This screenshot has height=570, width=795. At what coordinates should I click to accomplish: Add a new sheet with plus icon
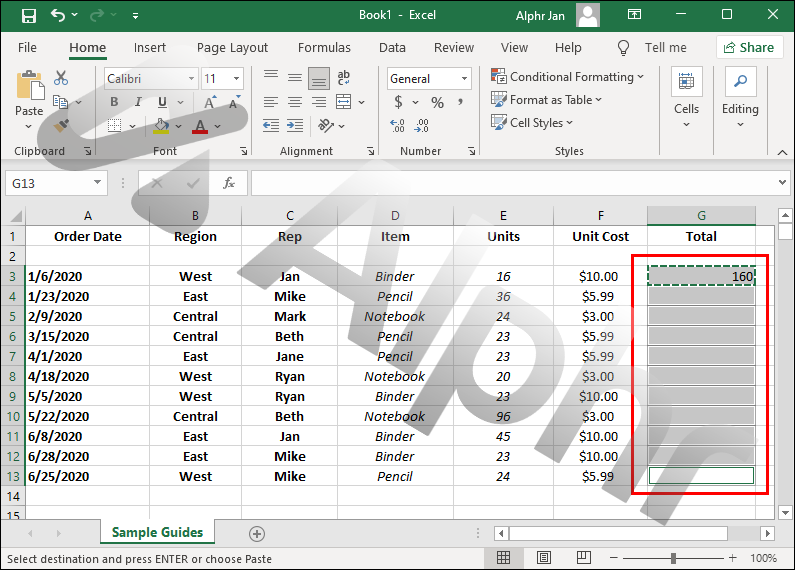click(x=257, y=533)
